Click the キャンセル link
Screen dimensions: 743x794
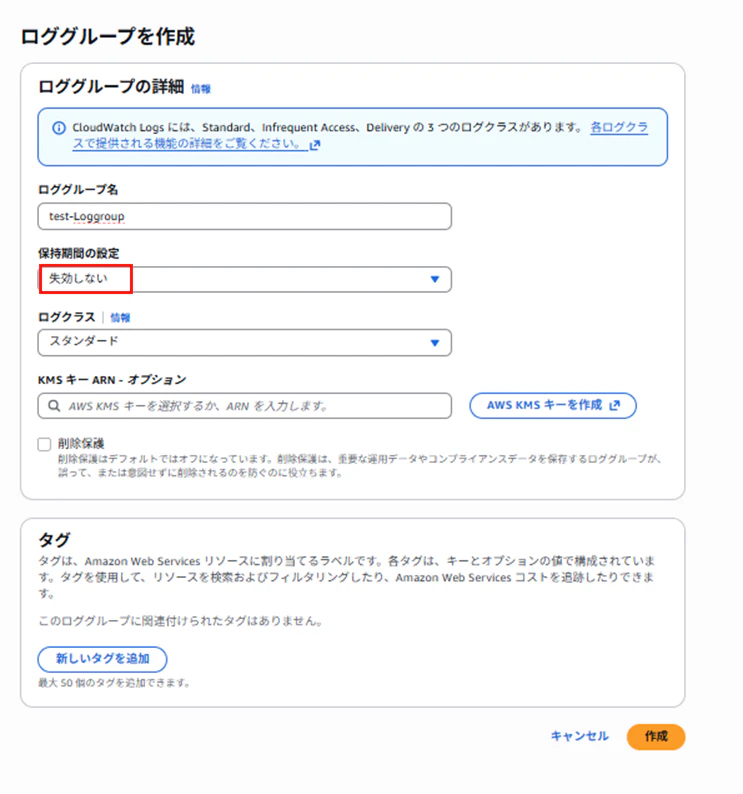(579, 736)
